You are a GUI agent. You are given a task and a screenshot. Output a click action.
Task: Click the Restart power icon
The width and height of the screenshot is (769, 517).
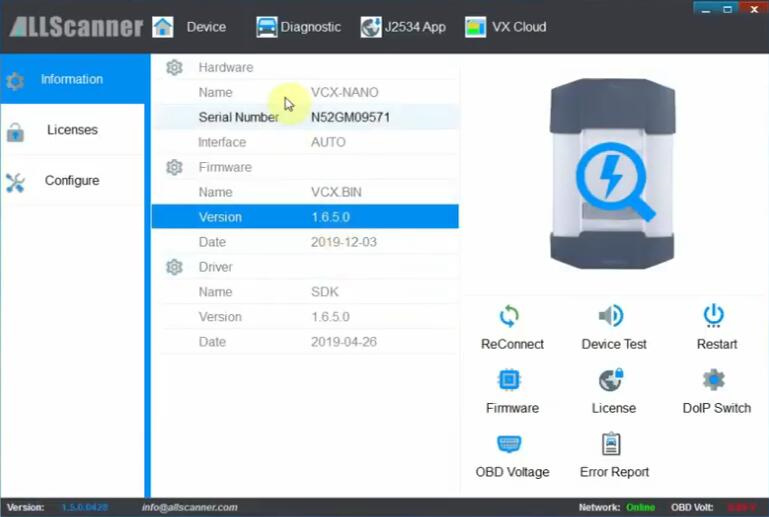click(x=714, y=315)
